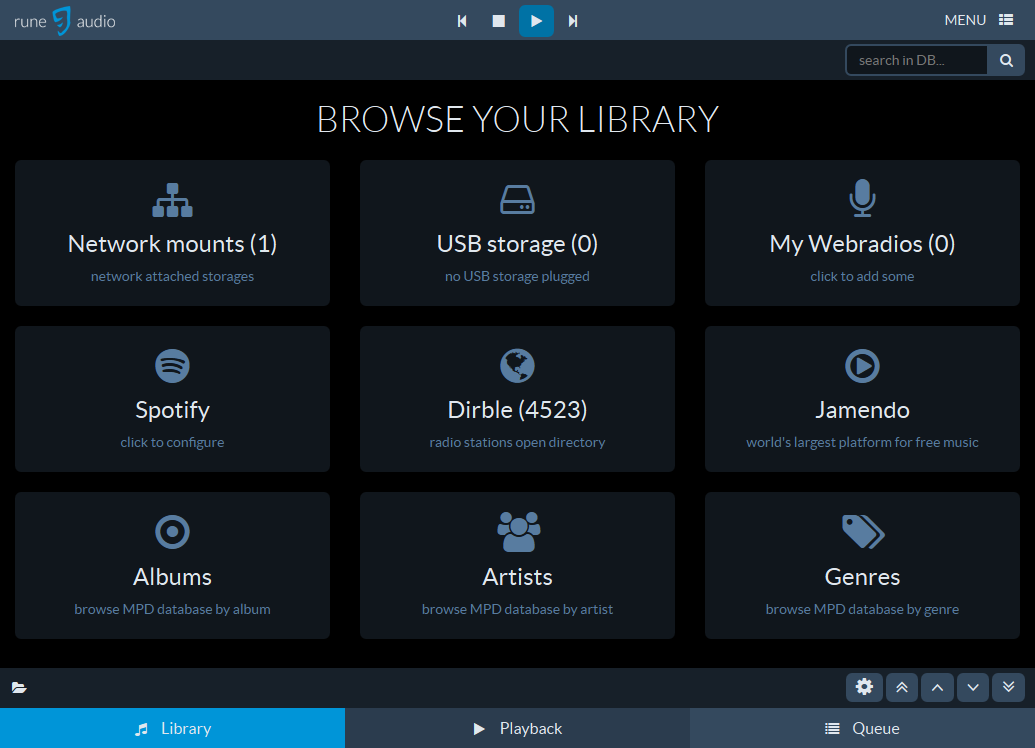The width and height of the screenshot is (1035, 748).
Task: Browse the Artists title
Action: [518, 577]
